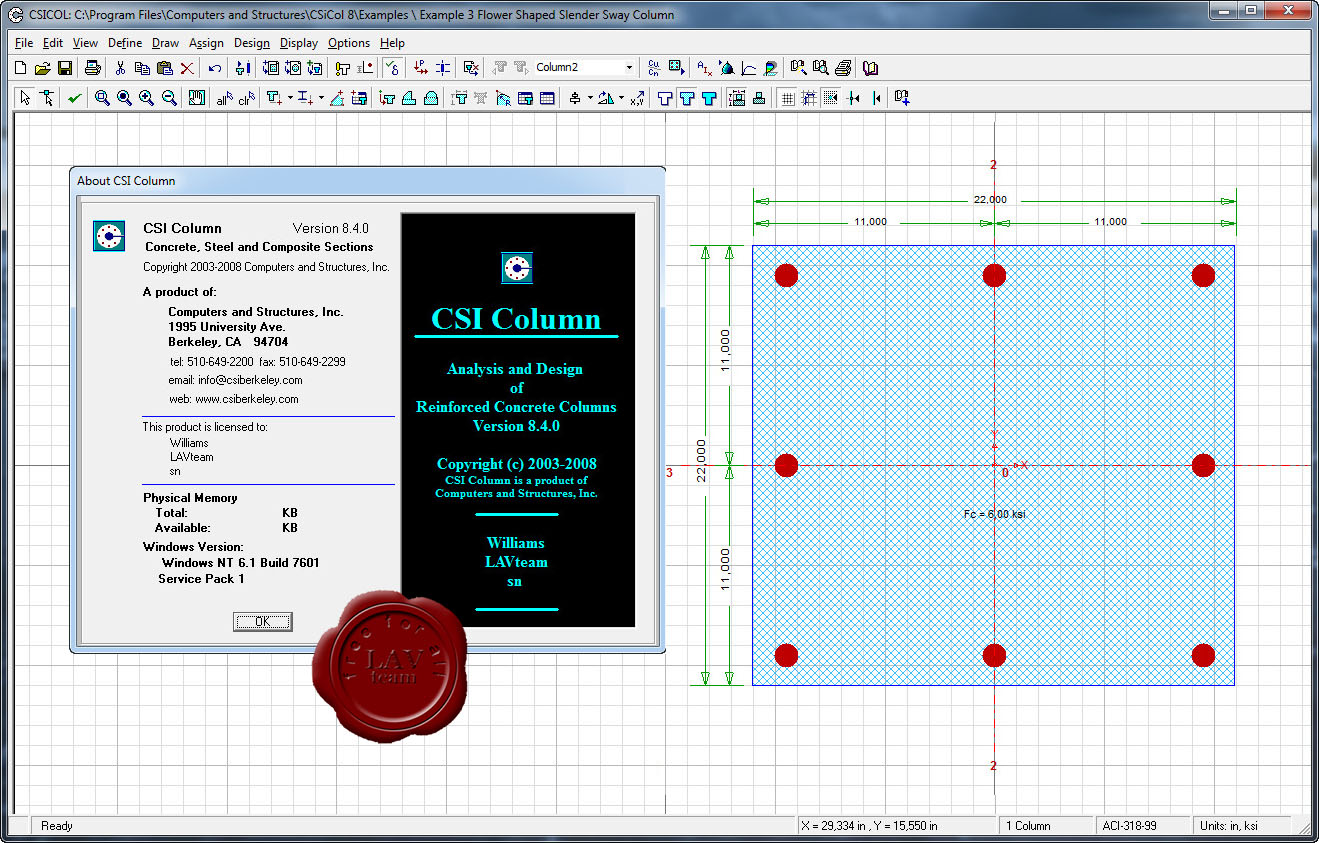
Task: Click the 22,000 horizontal dimension label
Action: pos(991,200)
